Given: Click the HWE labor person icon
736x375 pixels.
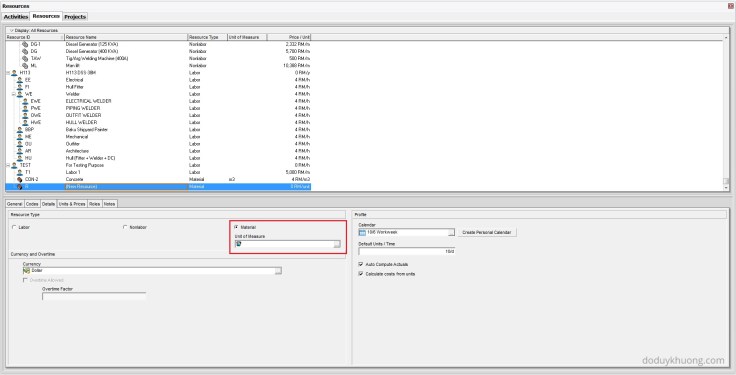Looking at the screenshot, I should pyautogui.click(x=25, y=122).
